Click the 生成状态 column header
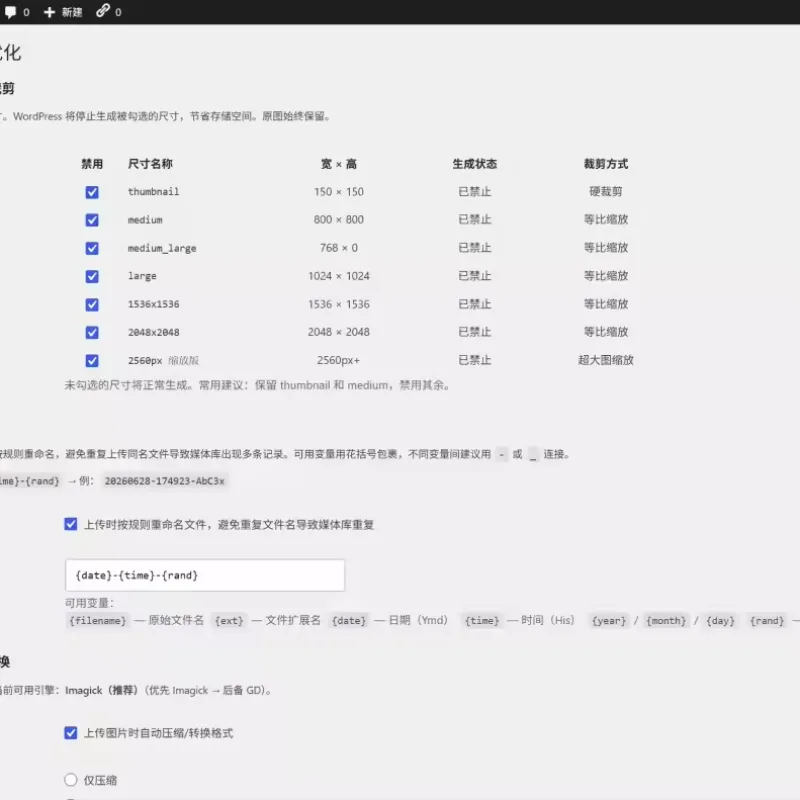800x800 pixels. pos(474,164)
